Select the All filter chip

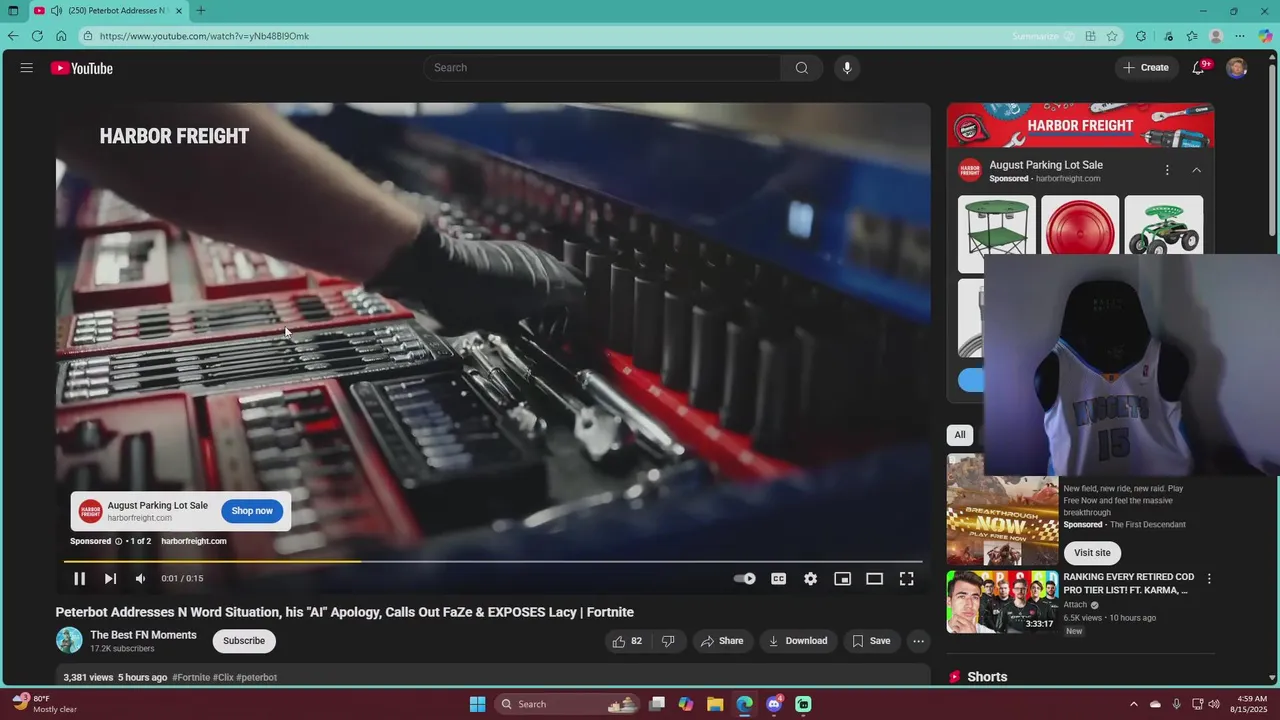coord(960,435)
